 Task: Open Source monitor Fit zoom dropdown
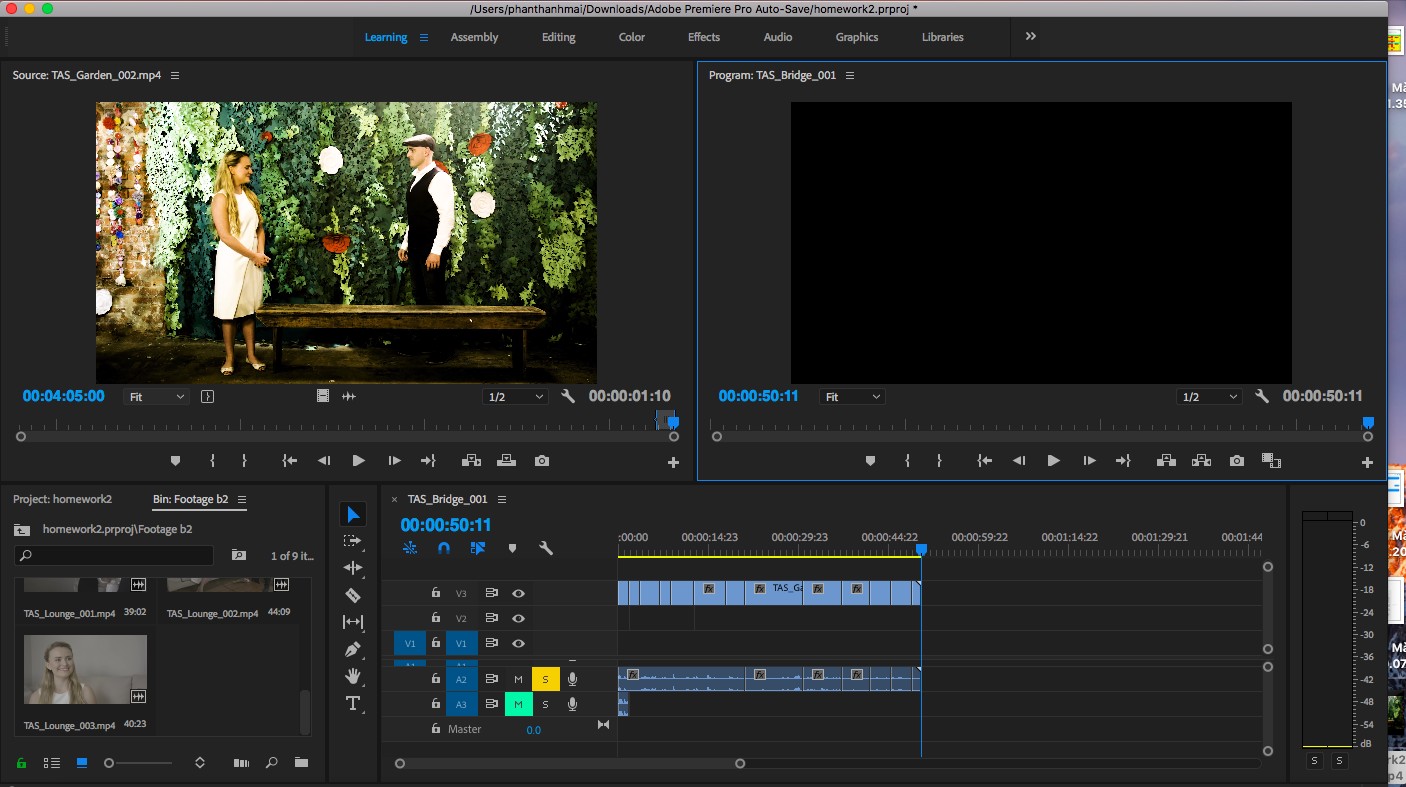(156, 397)
